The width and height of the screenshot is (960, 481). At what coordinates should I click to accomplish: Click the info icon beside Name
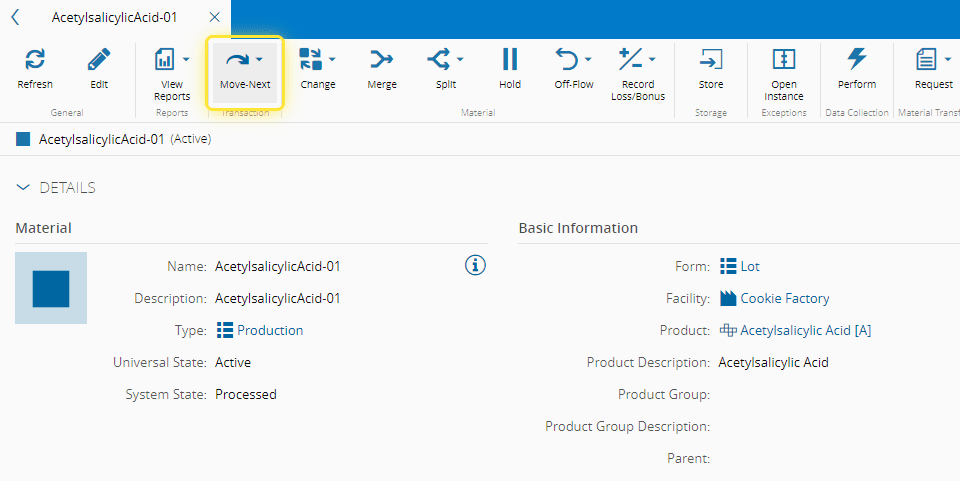click(475, 266)
